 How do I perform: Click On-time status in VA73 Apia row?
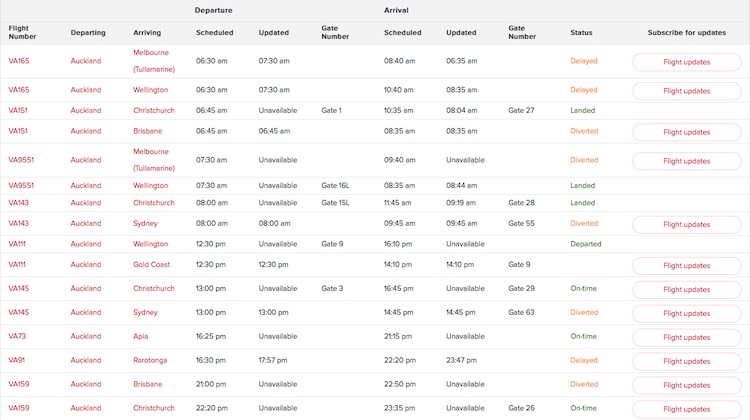click(583, 336)
